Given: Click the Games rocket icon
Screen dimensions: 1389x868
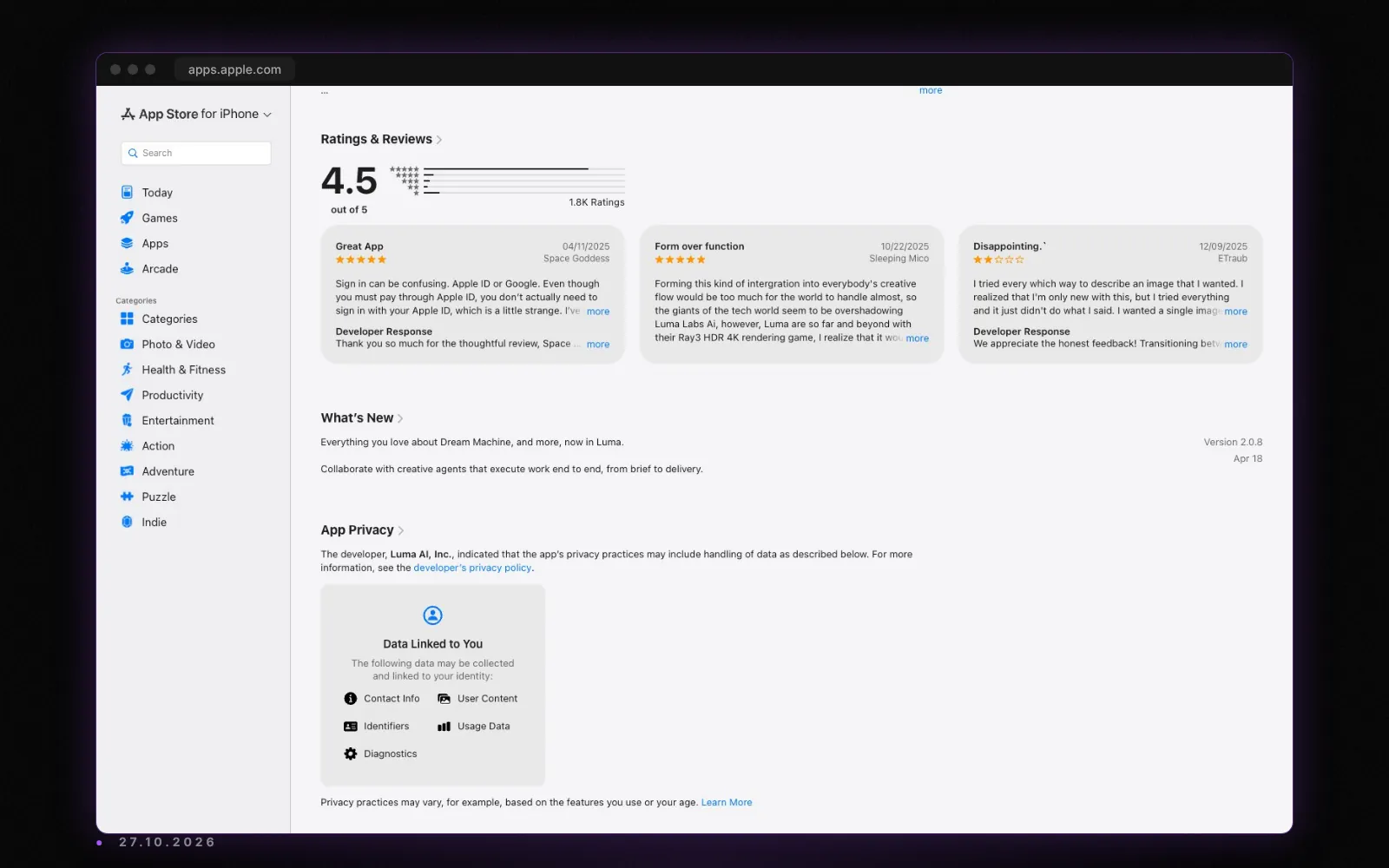Looking at the screenshot, I should point(127,218).
